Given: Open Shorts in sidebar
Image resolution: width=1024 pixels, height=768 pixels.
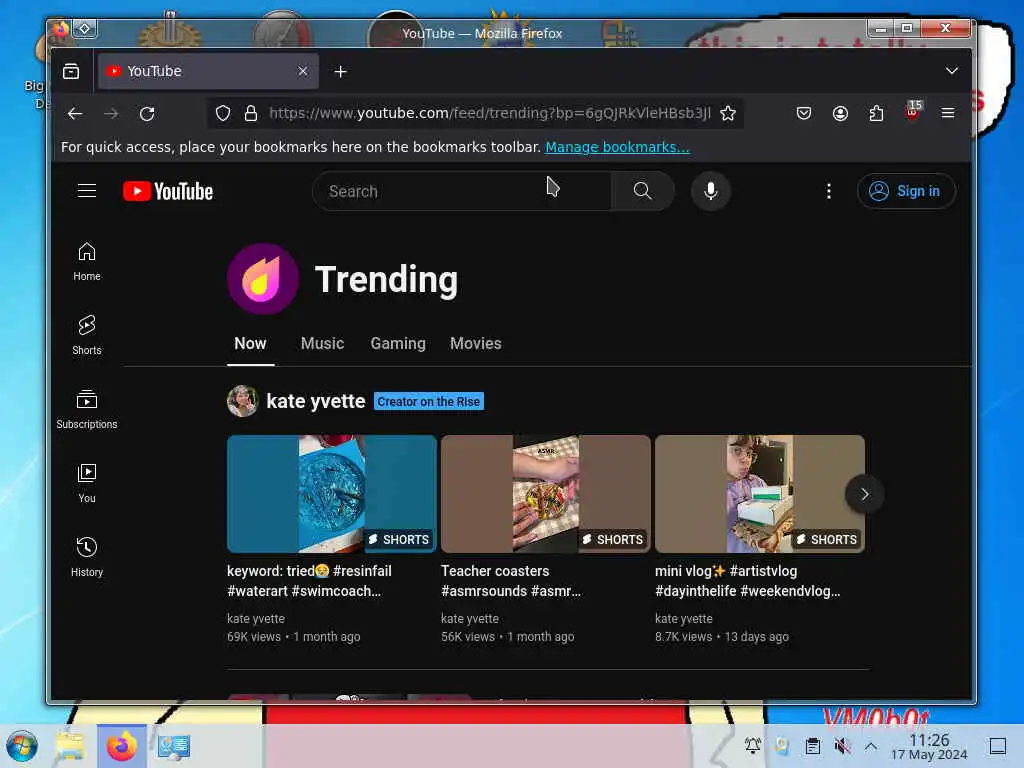Looking at the screenshot, I should click(x=87, y=335).
